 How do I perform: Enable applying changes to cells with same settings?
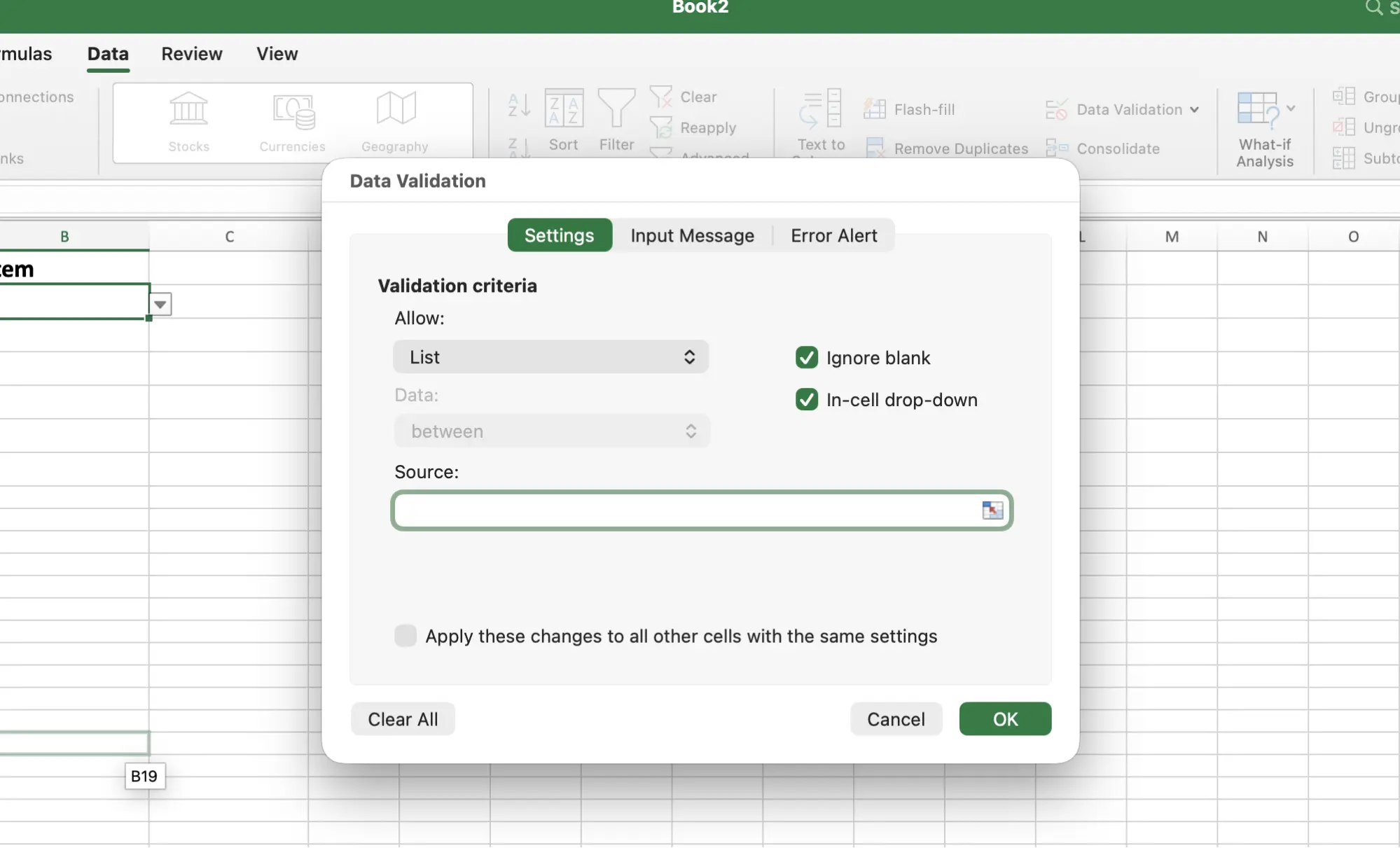pyautogui.click(x=406, y=636)
